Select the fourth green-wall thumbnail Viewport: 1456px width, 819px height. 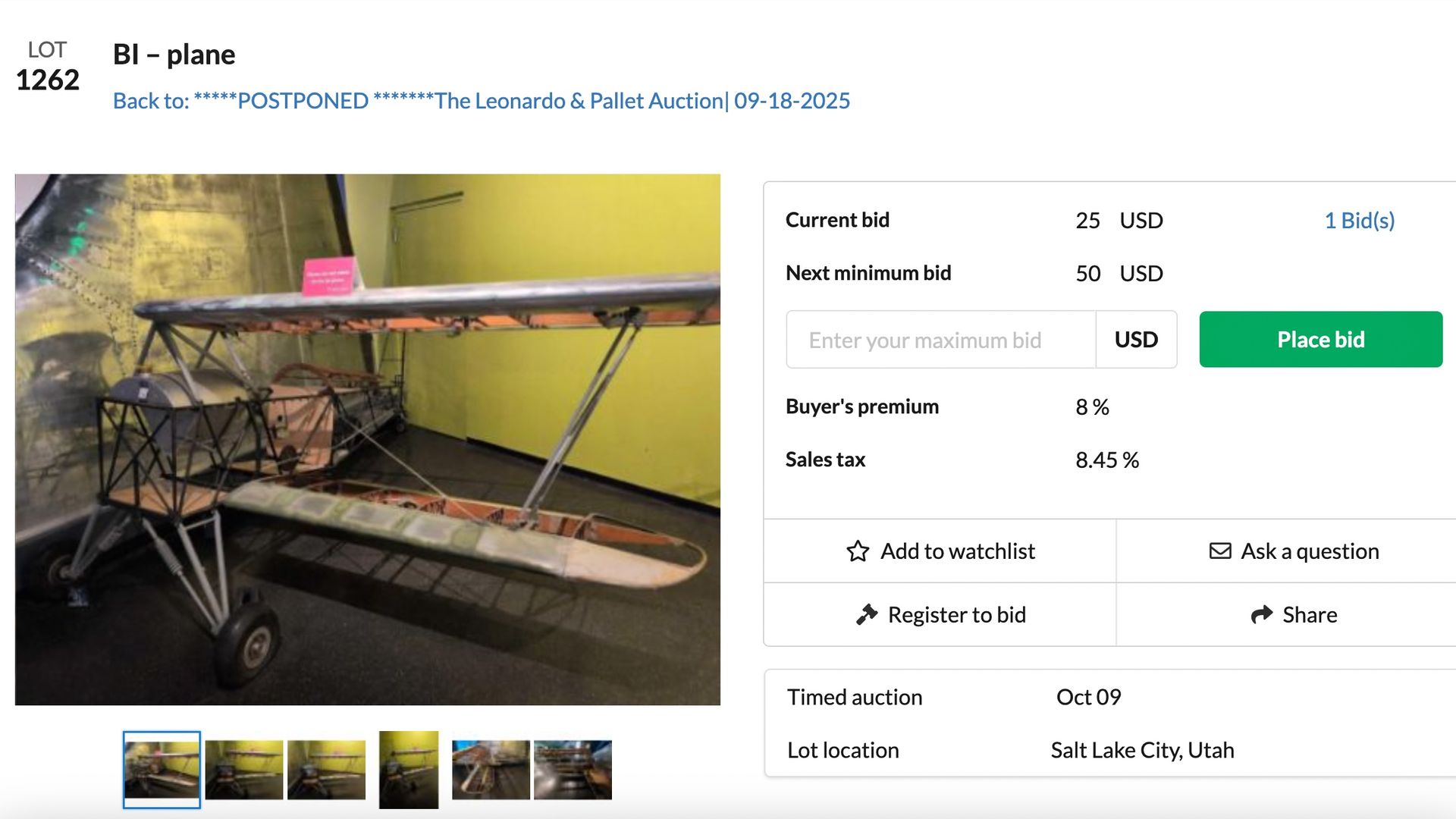click(409, 769)
